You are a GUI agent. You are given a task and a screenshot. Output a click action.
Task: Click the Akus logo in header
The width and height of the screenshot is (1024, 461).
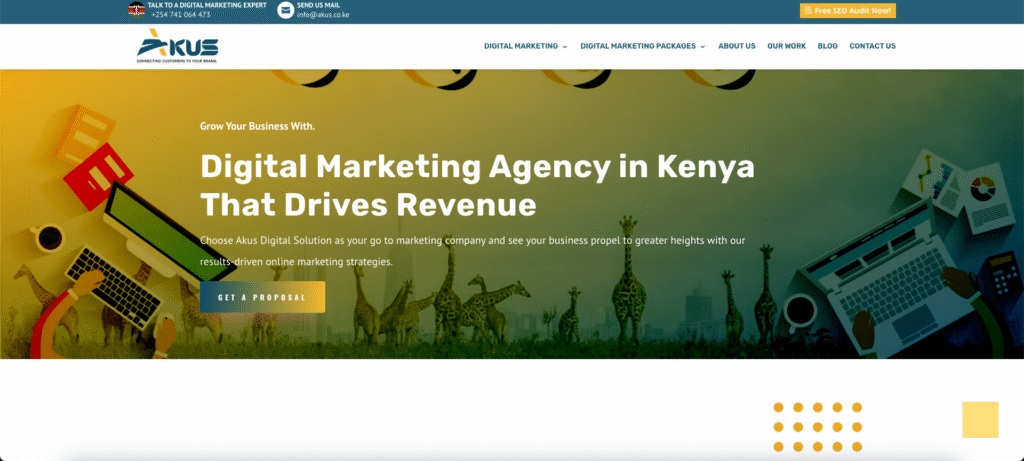(x=177, y=46)
